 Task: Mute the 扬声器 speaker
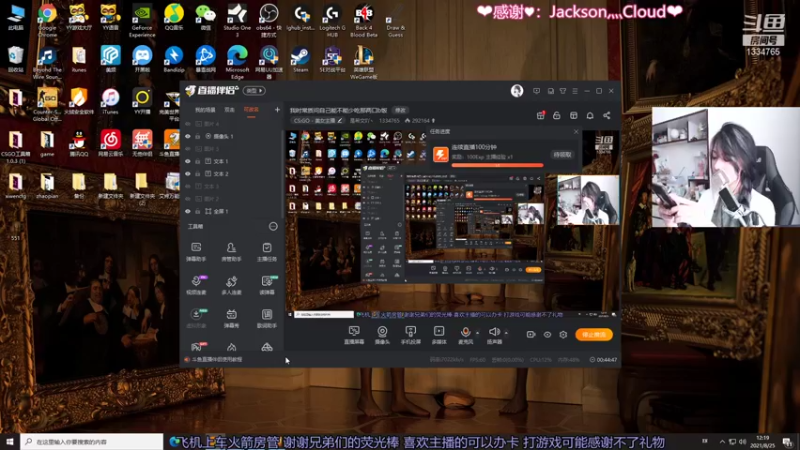point(494,335)
